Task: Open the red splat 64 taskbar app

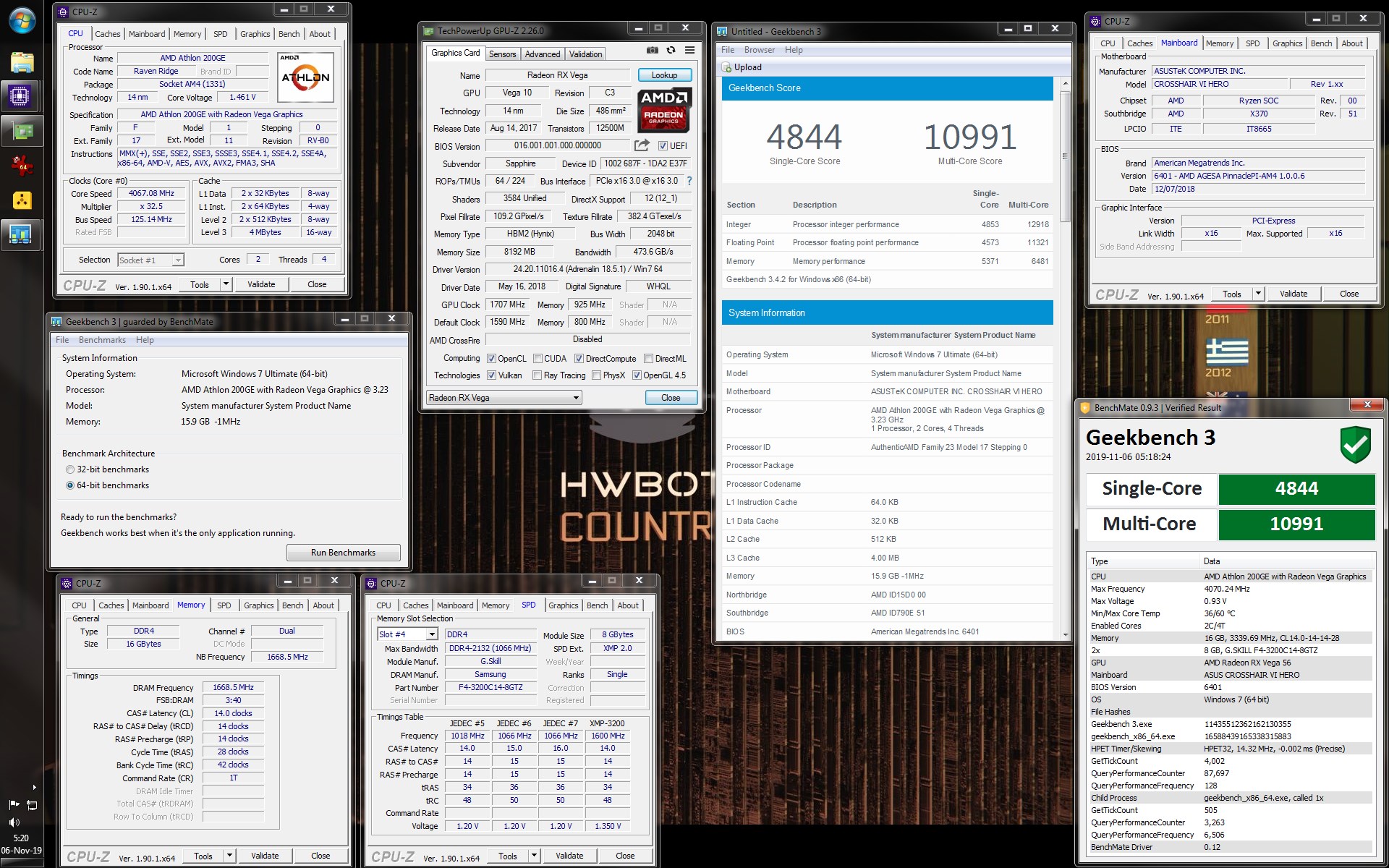Action: point(21,166)
